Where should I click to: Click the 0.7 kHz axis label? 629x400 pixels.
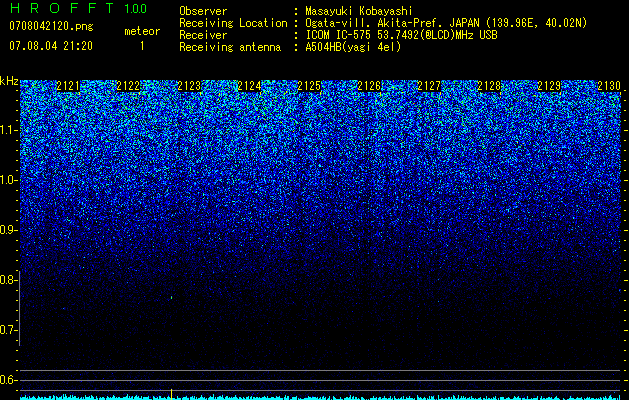coord(8,330)
